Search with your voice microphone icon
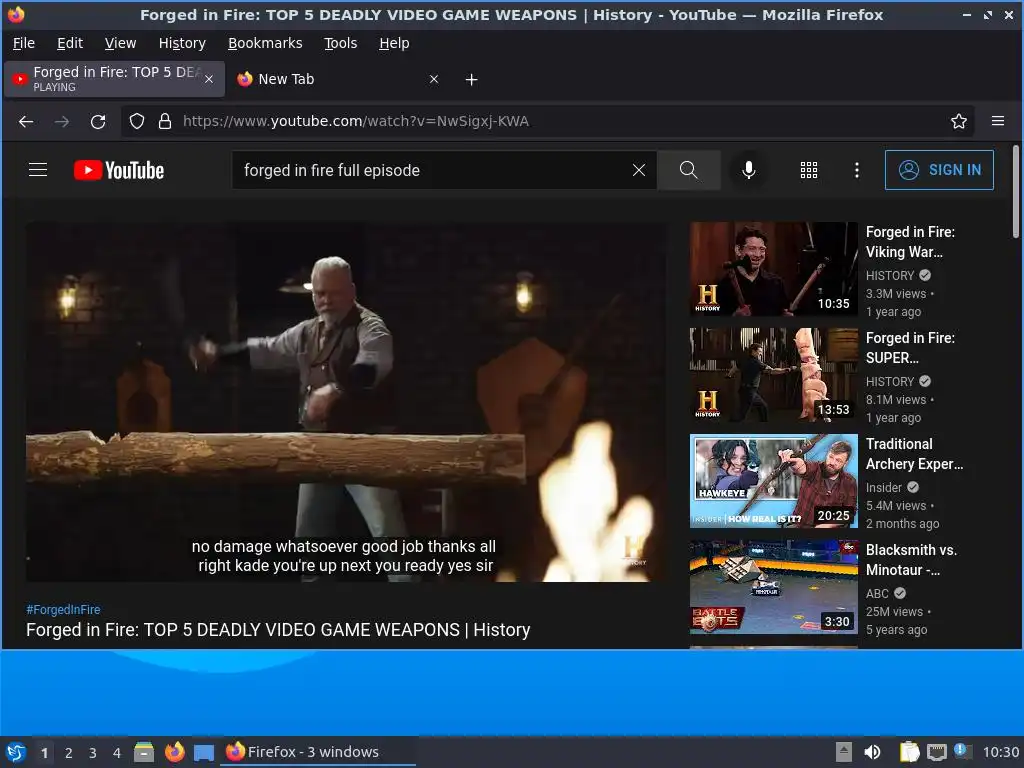Screen dimensions: 1024x768 click(x=748, y=170)
